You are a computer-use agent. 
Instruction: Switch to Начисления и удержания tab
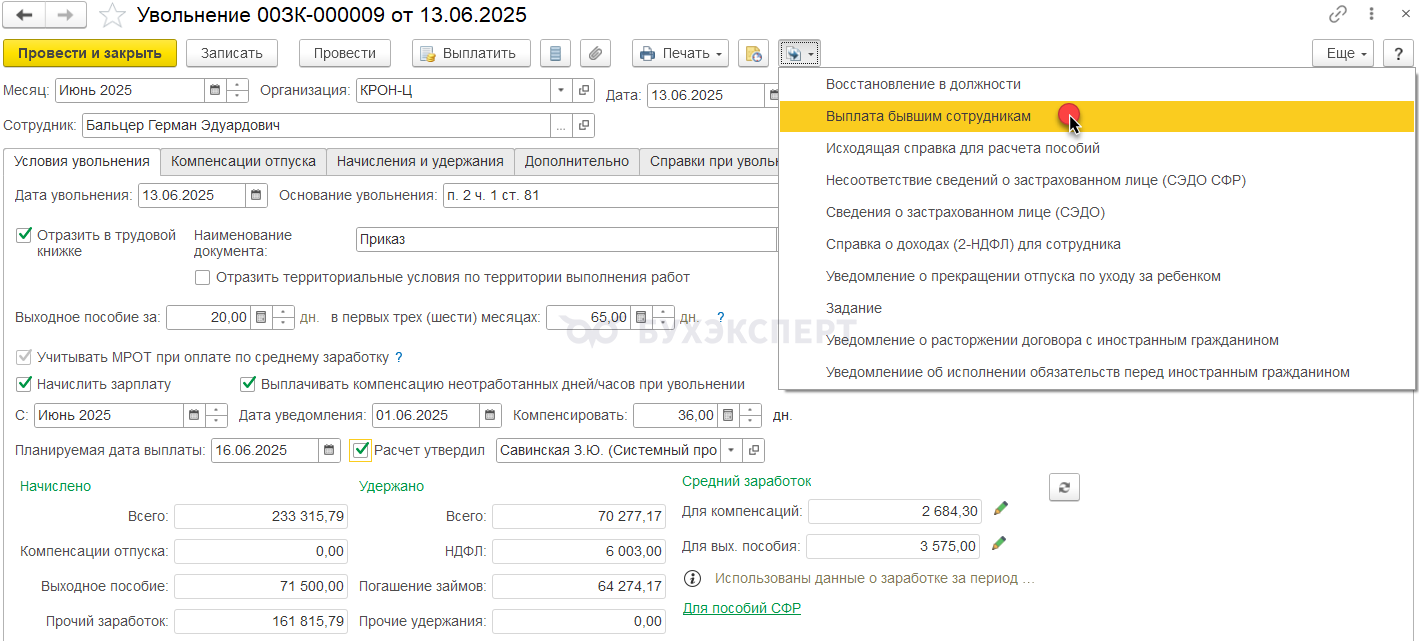click(420, 161)
